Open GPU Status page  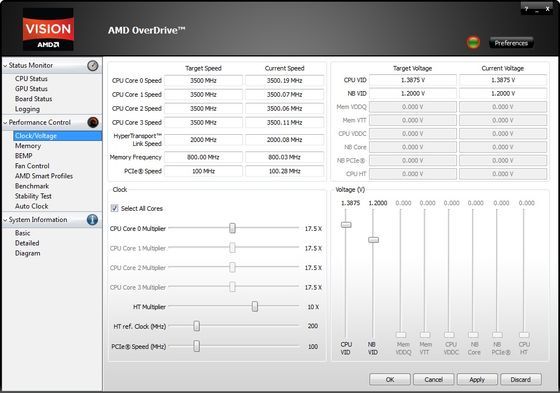pos(31,89)
